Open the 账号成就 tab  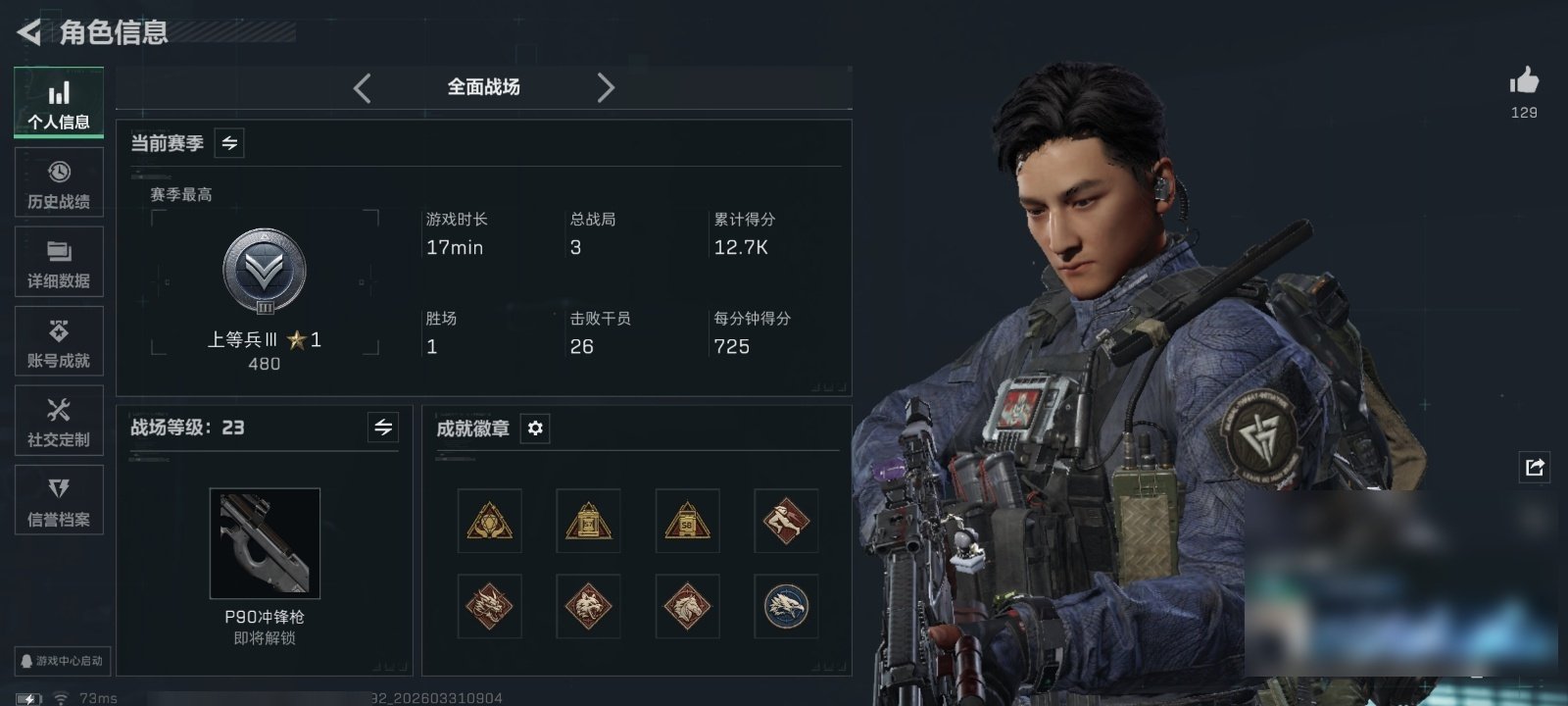click(x=59, y=341)
